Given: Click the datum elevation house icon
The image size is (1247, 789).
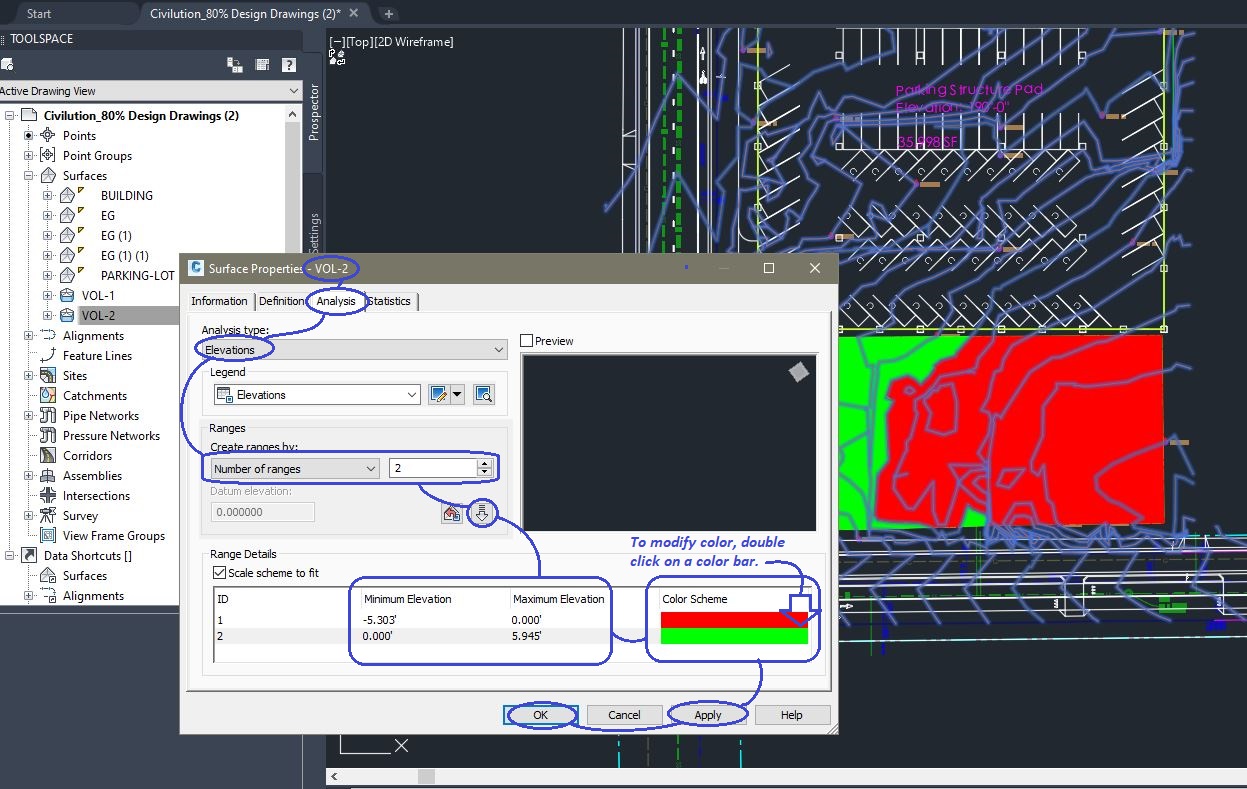Looking at the screenshot, I should 452,512.
